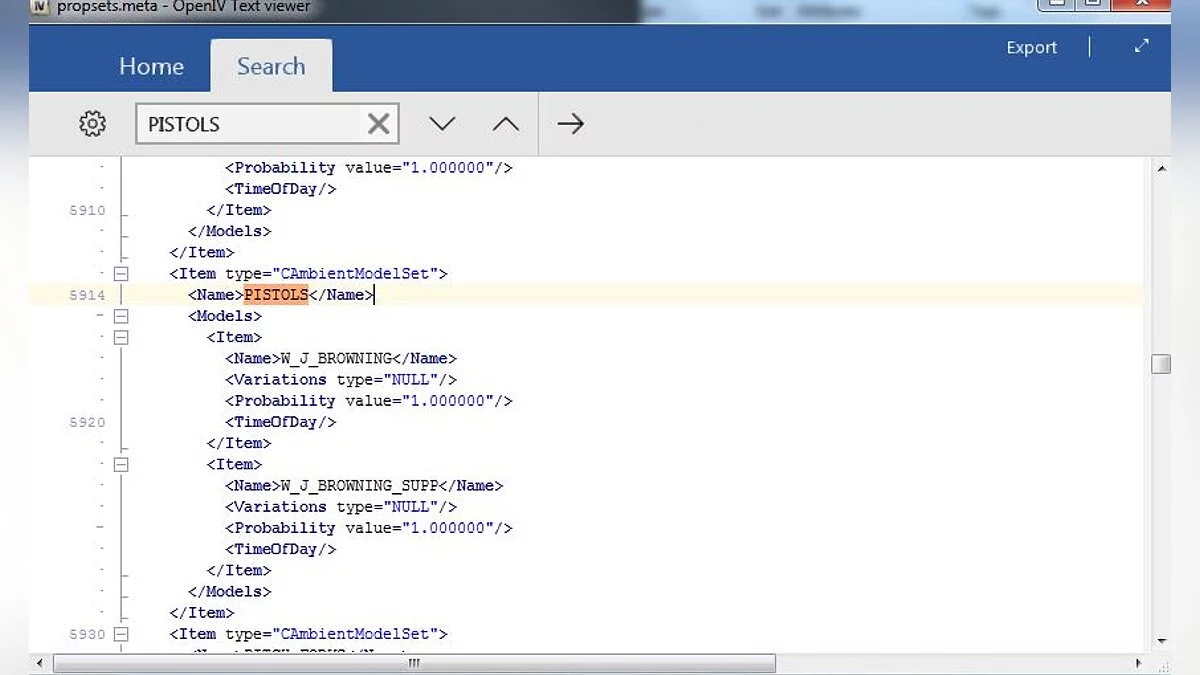Click the horizontal scrollbar left arrow
This screenshot has width=1200, height=675.
tap(41, 663)
